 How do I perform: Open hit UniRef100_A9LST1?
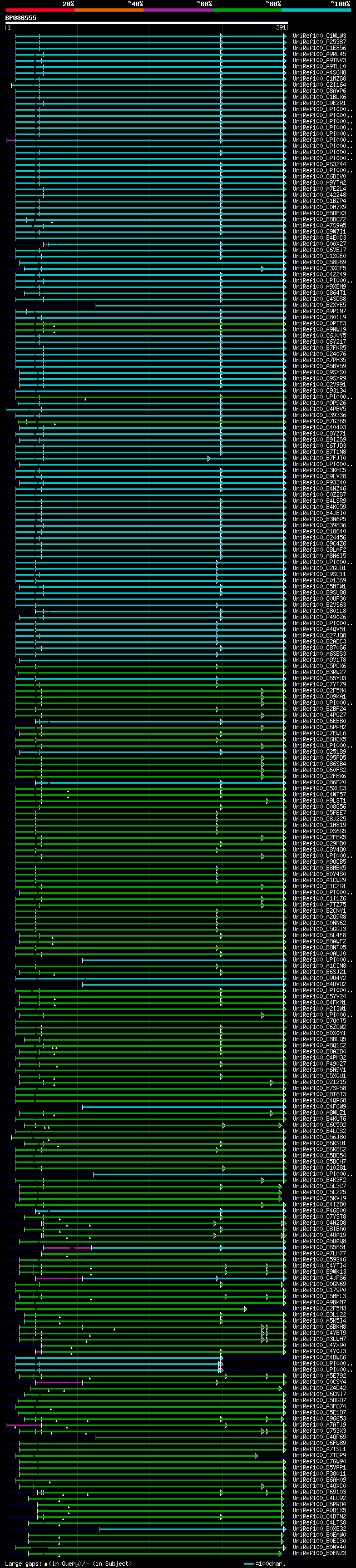coord(319,801)
